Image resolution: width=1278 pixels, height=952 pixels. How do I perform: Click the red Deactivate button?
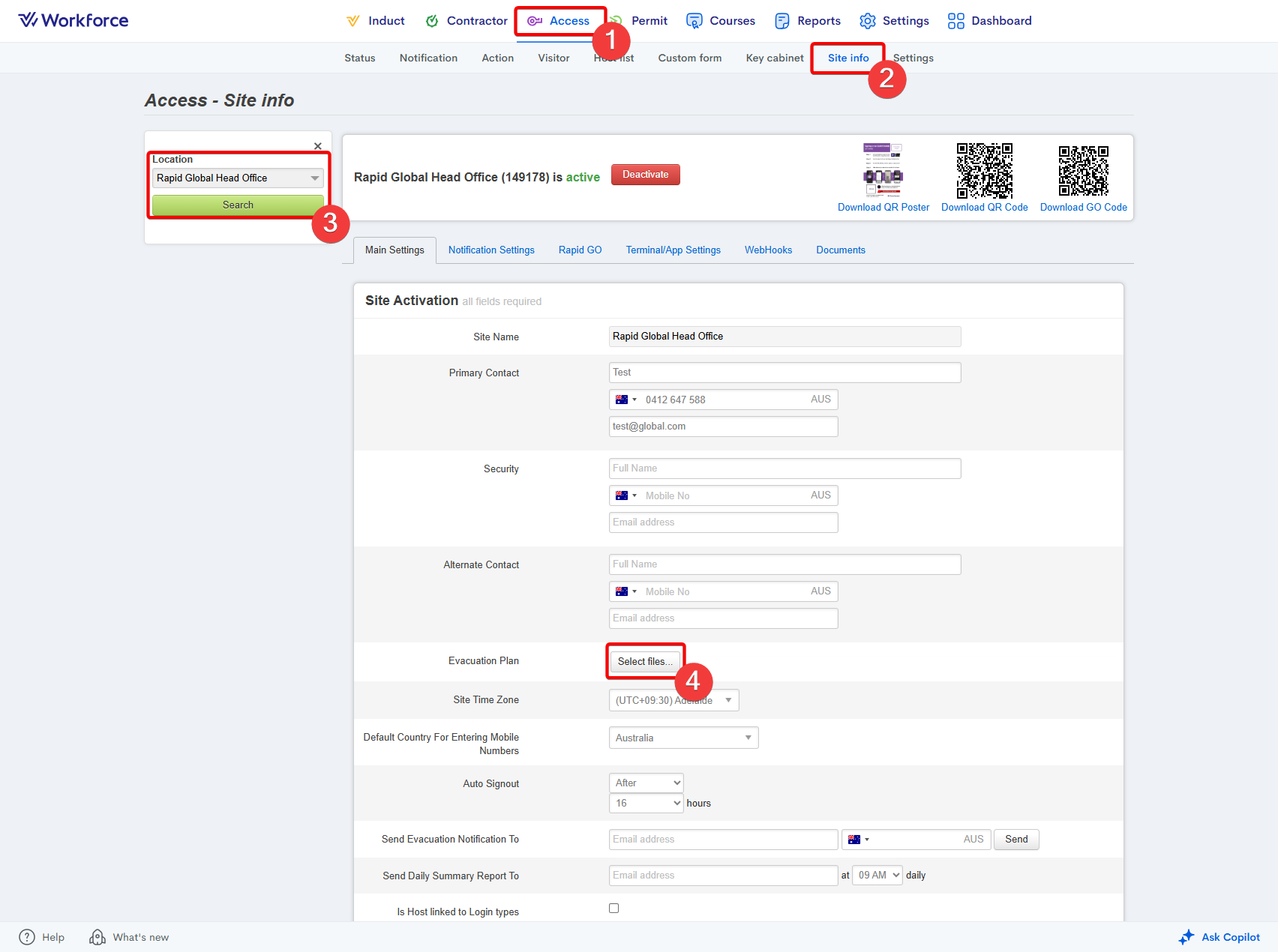[645, 175]
